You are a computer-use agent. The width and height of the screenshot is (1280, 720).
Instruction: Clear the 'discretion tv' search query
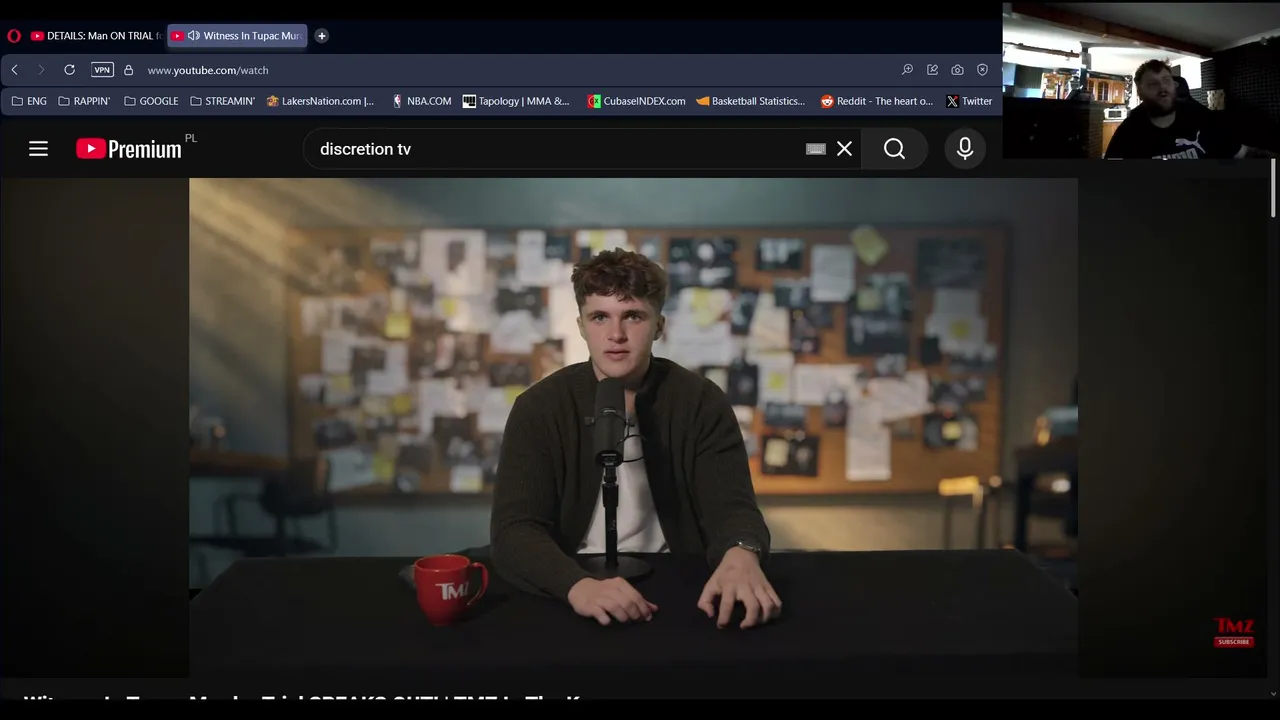845,149
